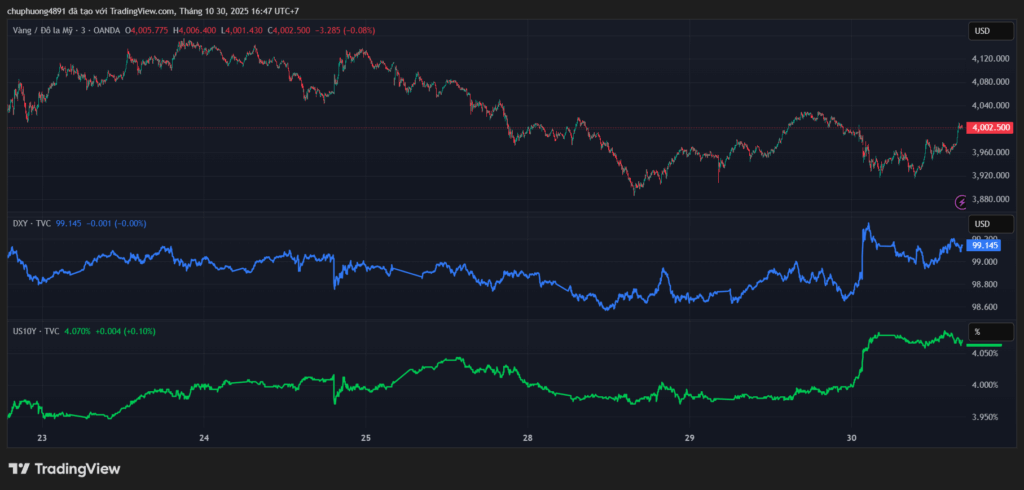Click date 24 on the time axis
The height and width of the screenshot is (490, 1024).
(204, 438)
